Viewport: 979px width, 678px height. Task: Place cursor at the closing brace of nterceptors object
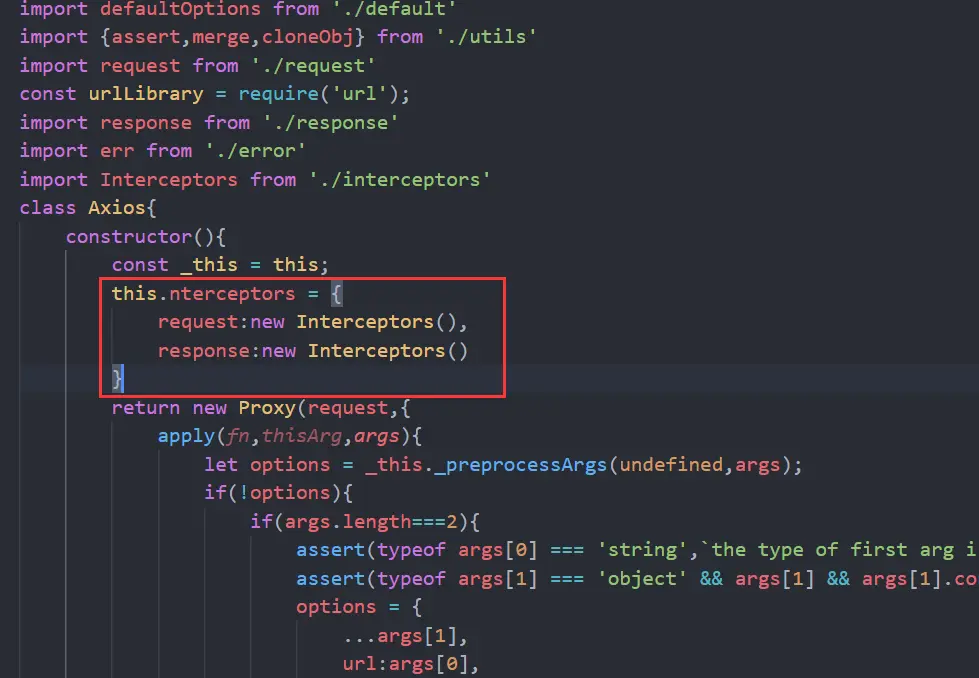click(117, 379)
